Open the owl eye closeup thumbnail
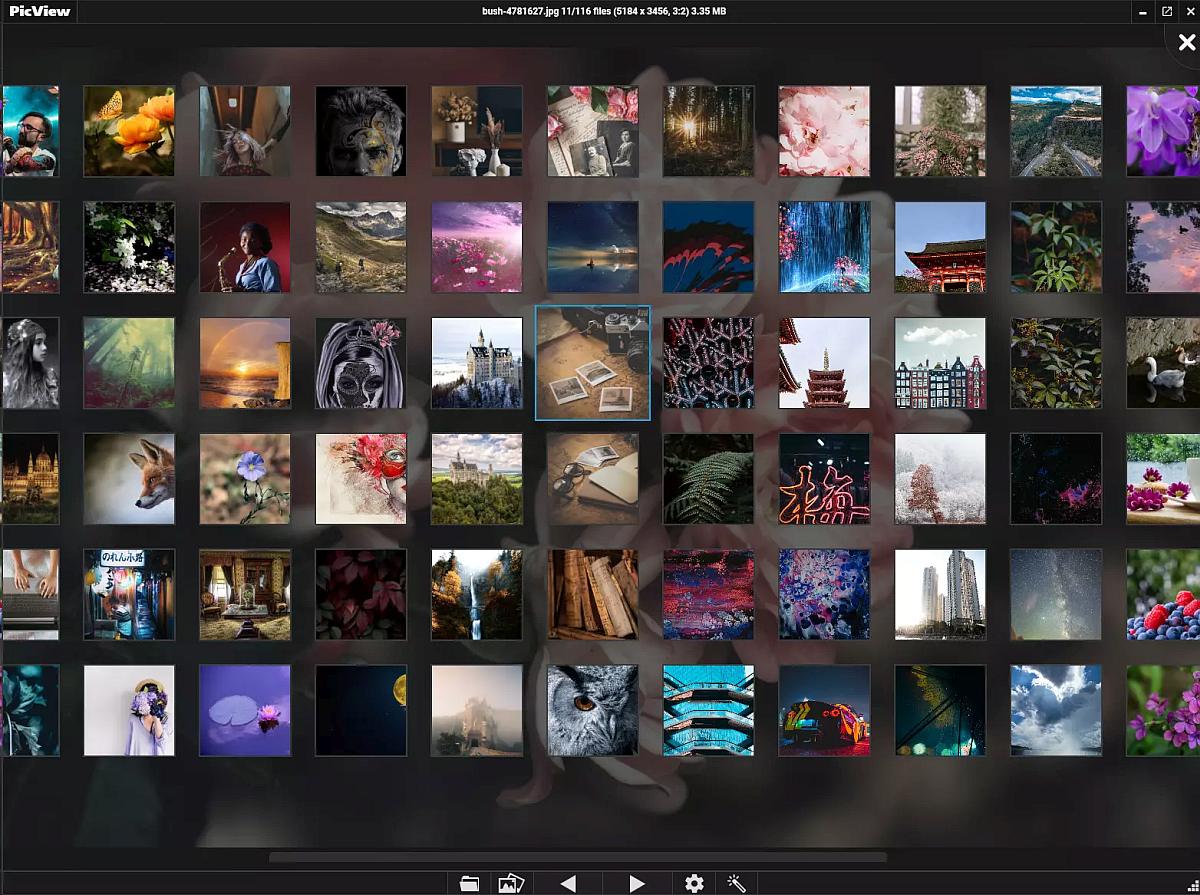The width and height of the screenshot is (1200, 895). pos(593,711)
